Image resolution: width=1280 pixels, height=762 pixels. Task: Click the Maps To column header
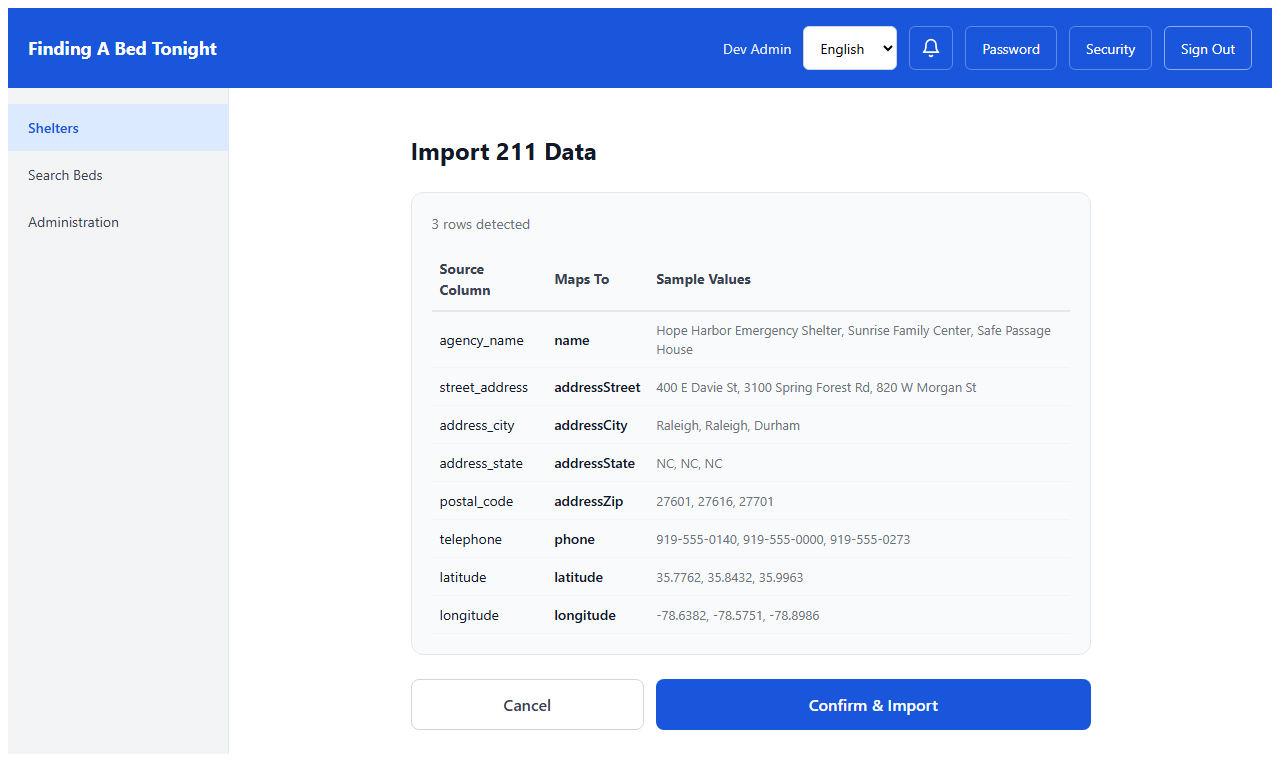tap(581, 279)
